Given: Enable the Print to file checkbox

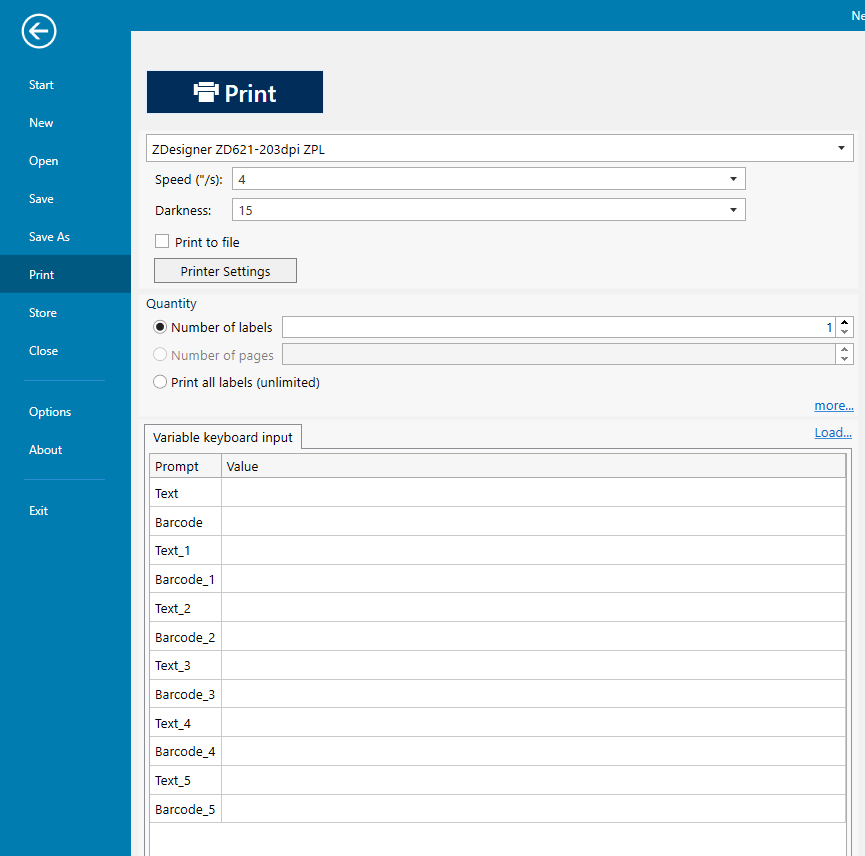Looking at the screenshot, I should point(162,241).
